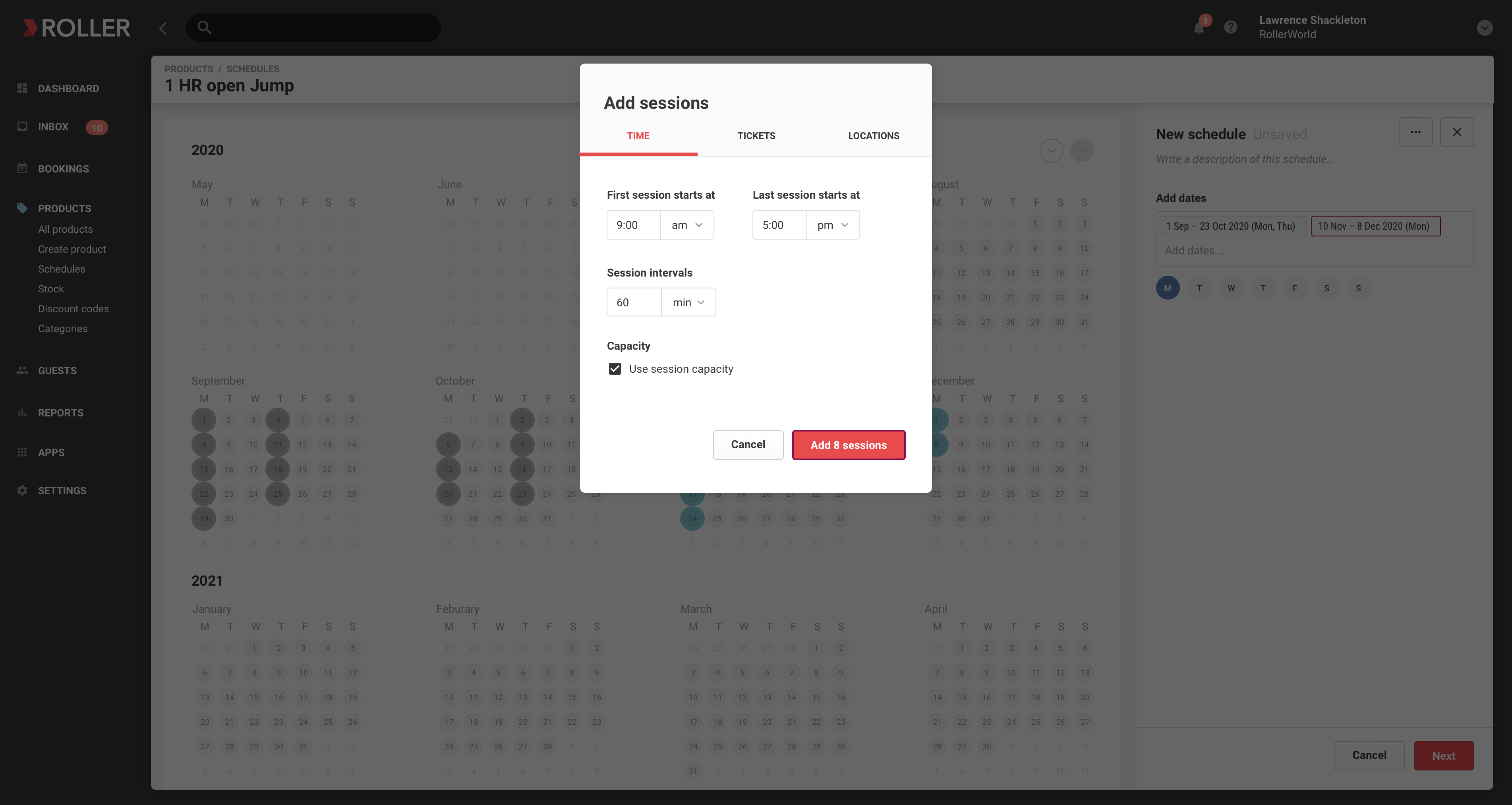Enable the Monday day toggle
The width and height of the screenshot is (1512, 805).
[x=1167, y=288]
